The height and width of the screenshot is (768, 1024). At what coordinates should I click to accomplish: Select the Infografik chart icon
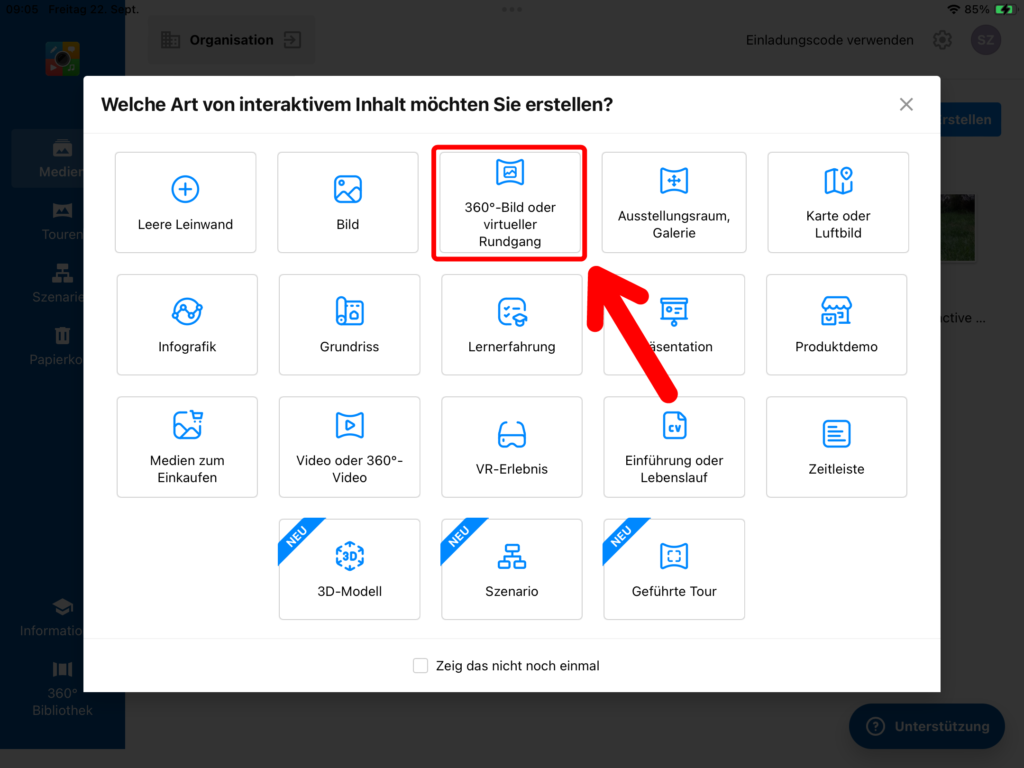click(x=187, y=312)
